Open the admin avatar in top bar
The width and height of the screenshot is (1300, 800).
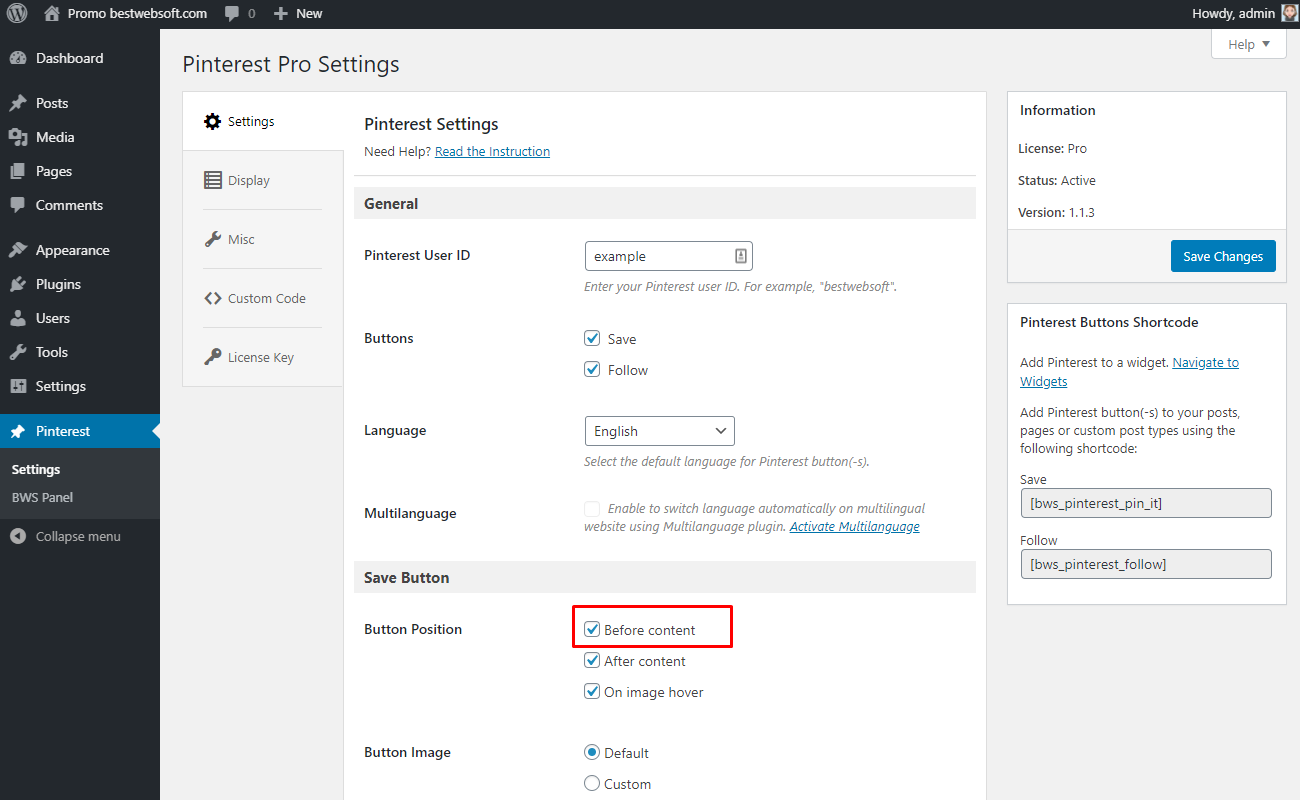[1290, 14]
